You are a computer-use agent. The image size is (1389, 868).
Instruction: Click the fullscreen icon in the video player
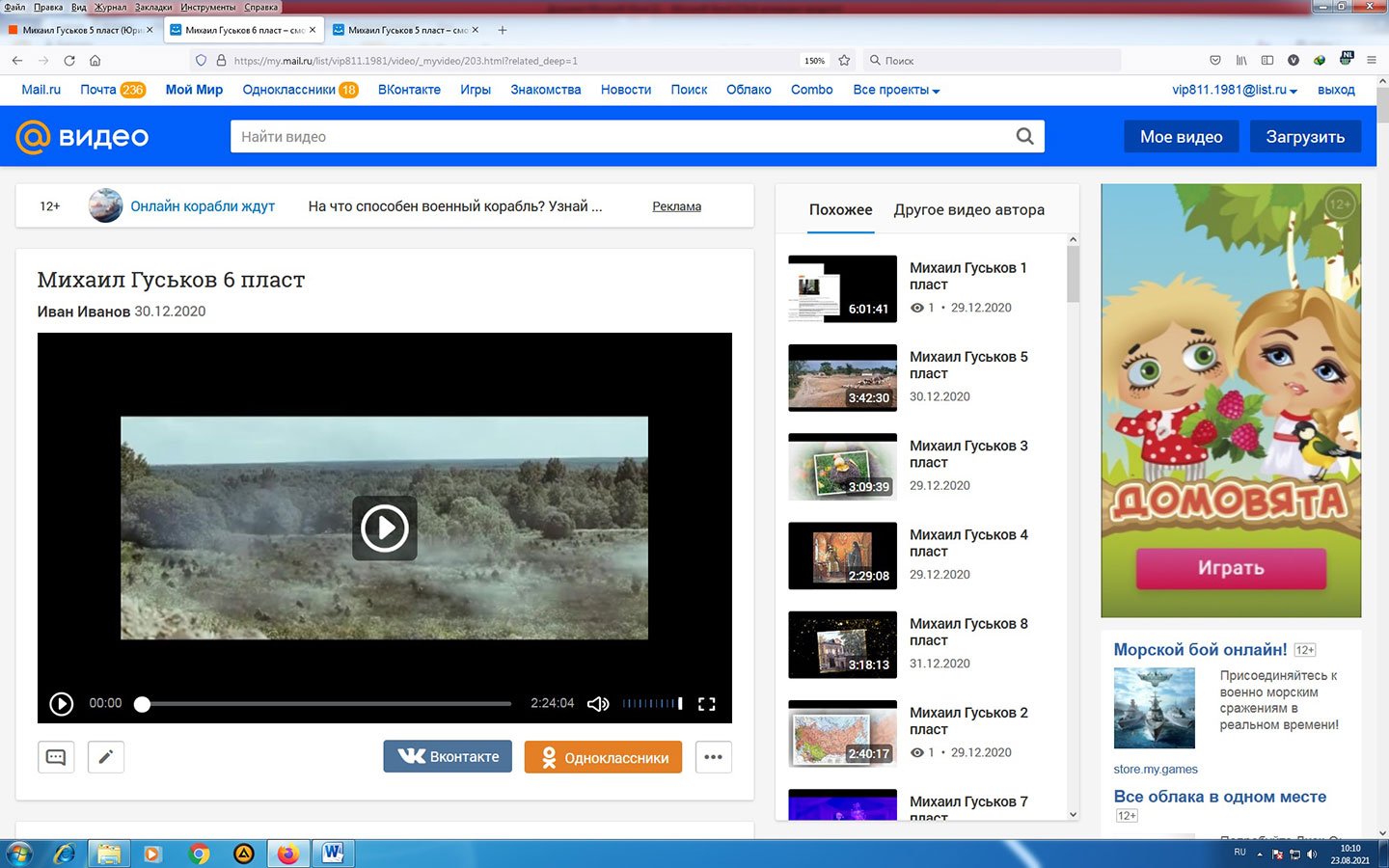pos(706,704)
